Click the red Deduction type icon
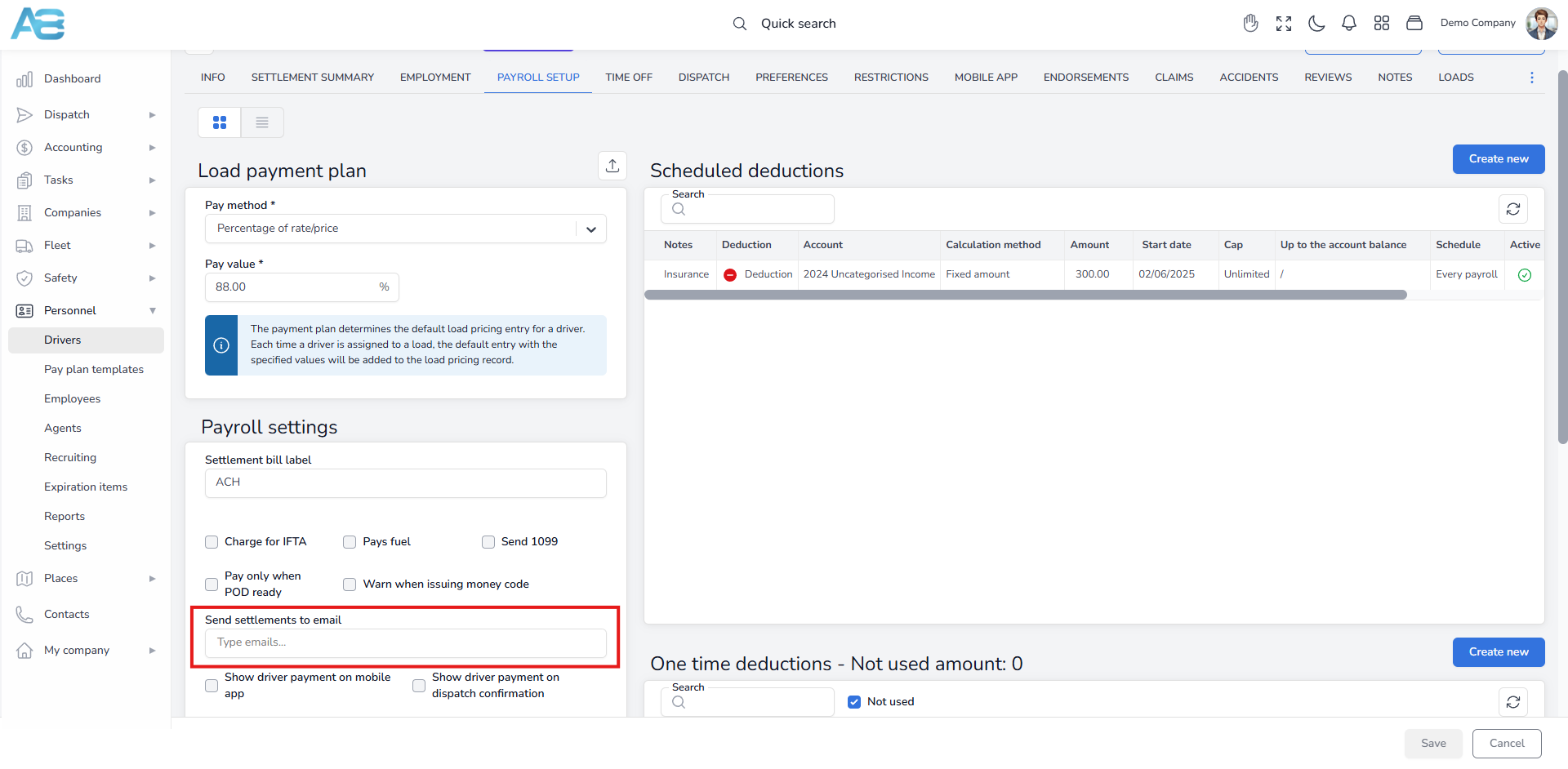Viewport: 1568px width, 769px height. click(730, 275)
